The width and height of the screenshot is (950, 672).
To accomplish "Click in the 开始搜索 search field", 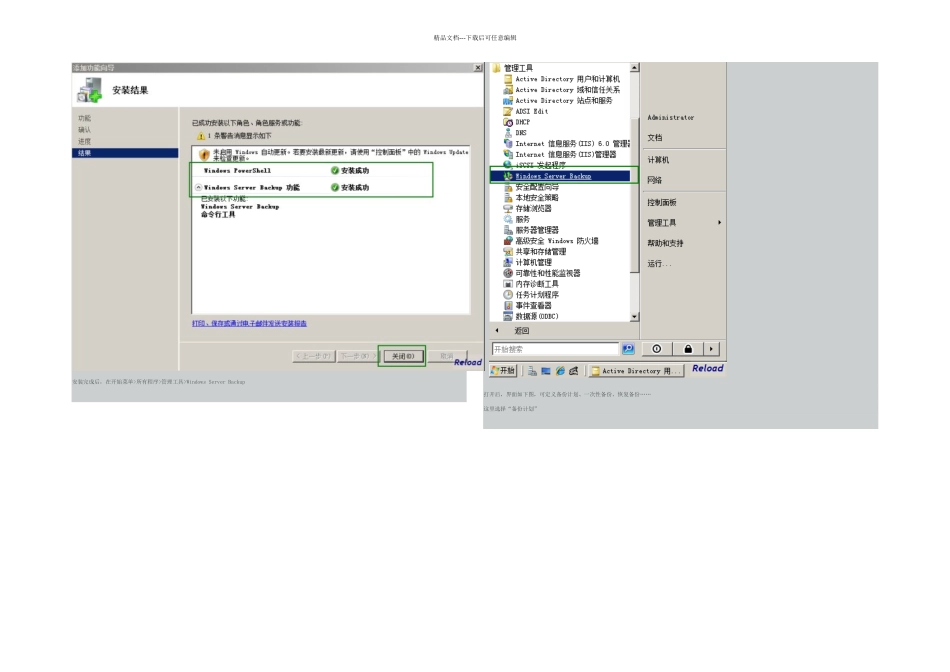I will (x=556, y=349).
